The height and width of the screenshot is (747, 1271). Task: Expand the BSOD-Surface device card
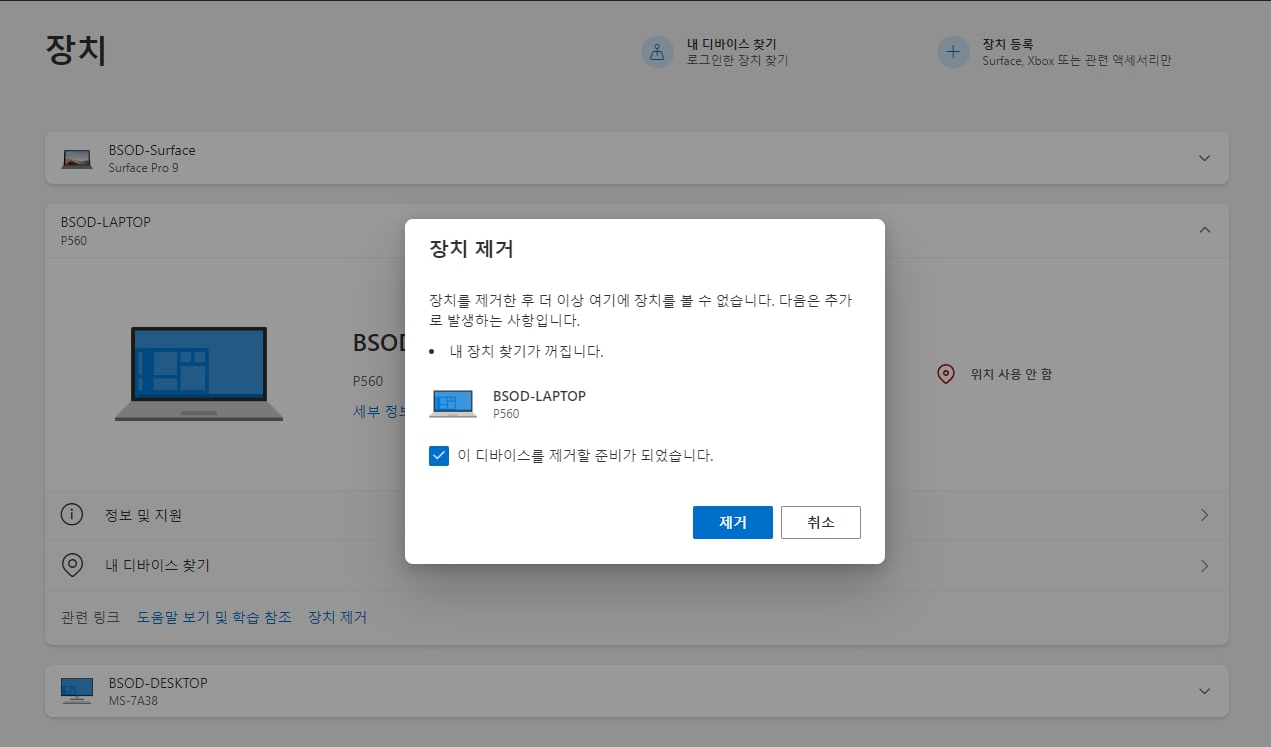[1204, 158]
